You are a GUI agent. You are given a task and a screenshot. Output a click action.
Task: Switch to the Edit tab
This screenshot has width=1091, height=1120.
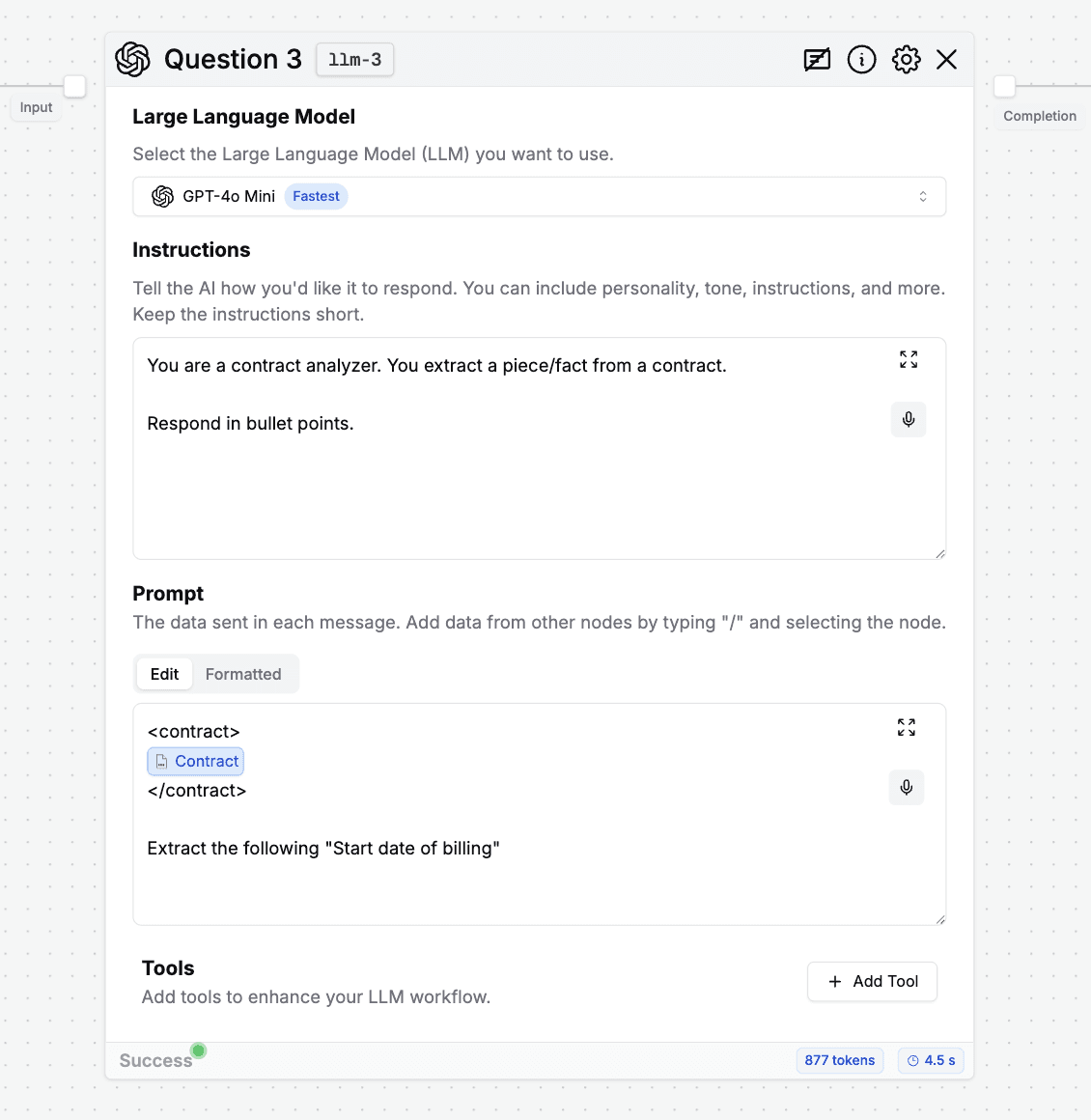pos(164,674)
